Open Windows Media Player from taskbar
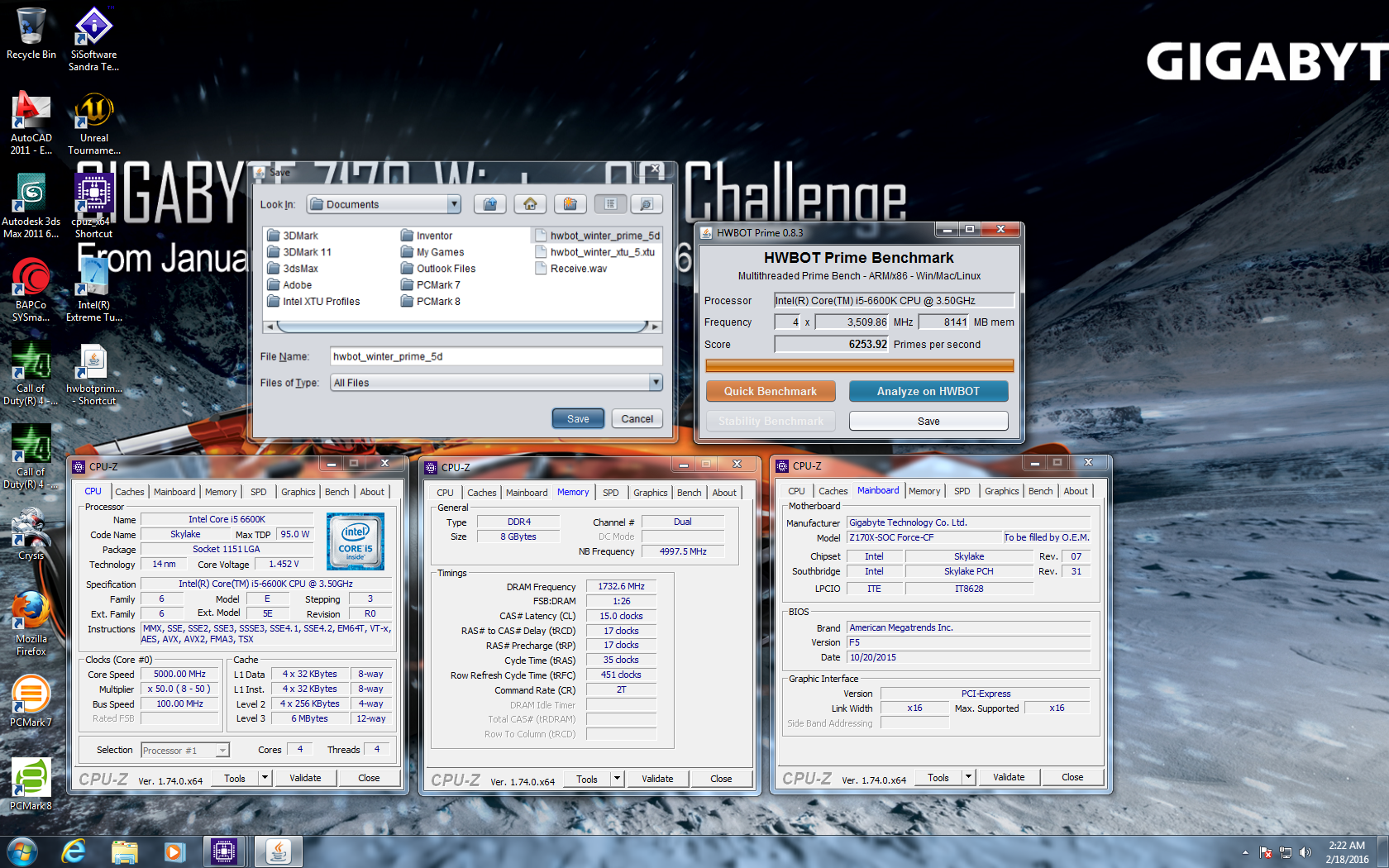 174,851
